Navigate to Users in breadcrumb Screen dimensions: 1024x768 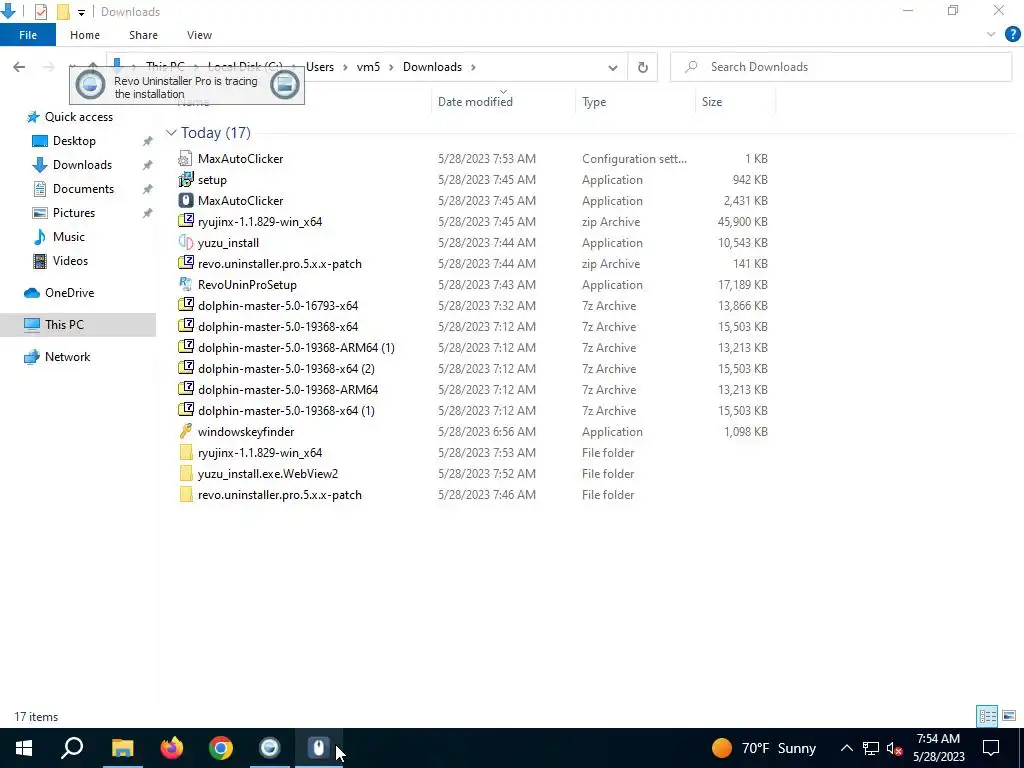tap(320, 67)
